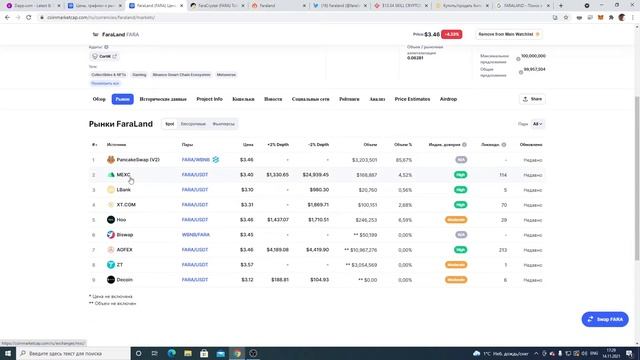Open a new browser tab with plus
640x360 pixels.
pyautogui.click(x=561, y=6)
